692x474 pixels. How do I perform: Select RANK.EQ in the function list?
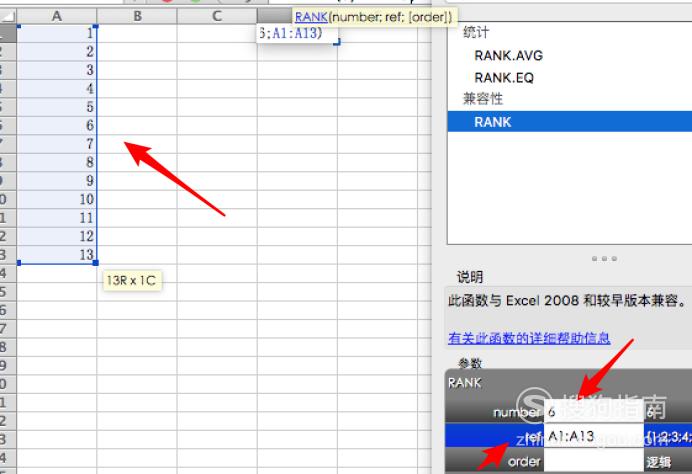(x=504, y=78)
